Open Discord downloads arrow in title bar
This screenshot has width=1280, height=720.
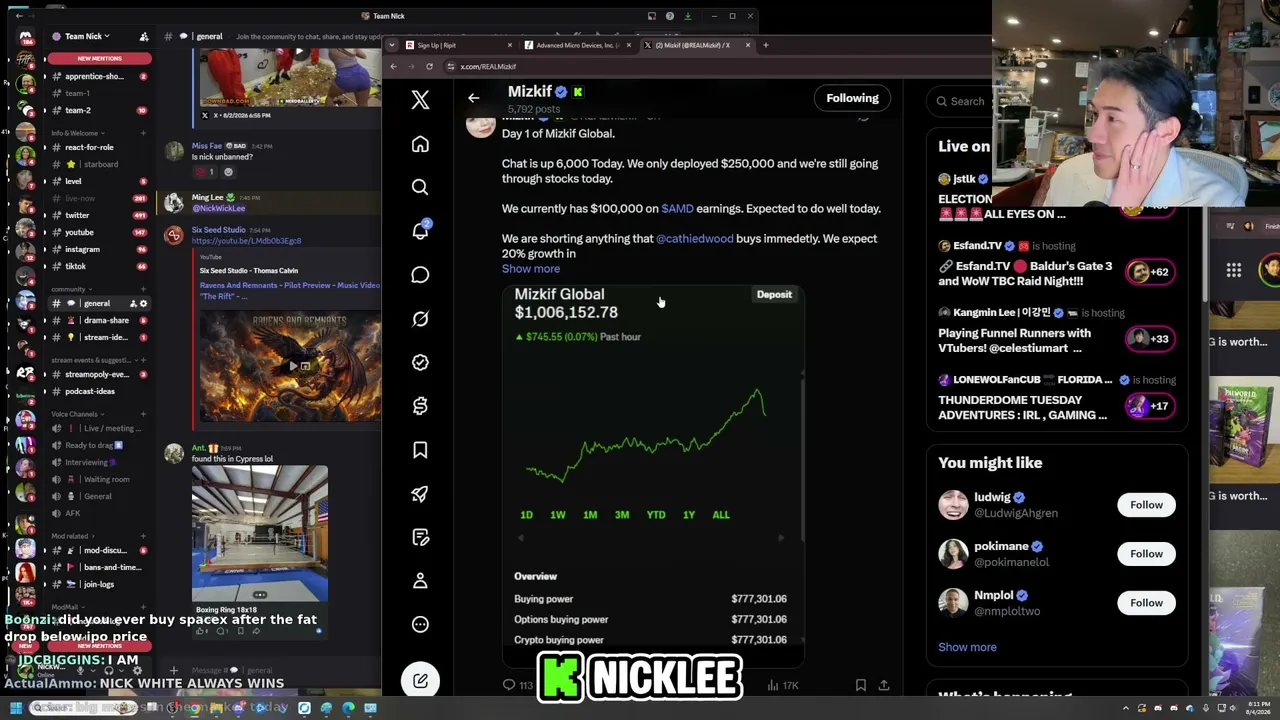(689, 16)
